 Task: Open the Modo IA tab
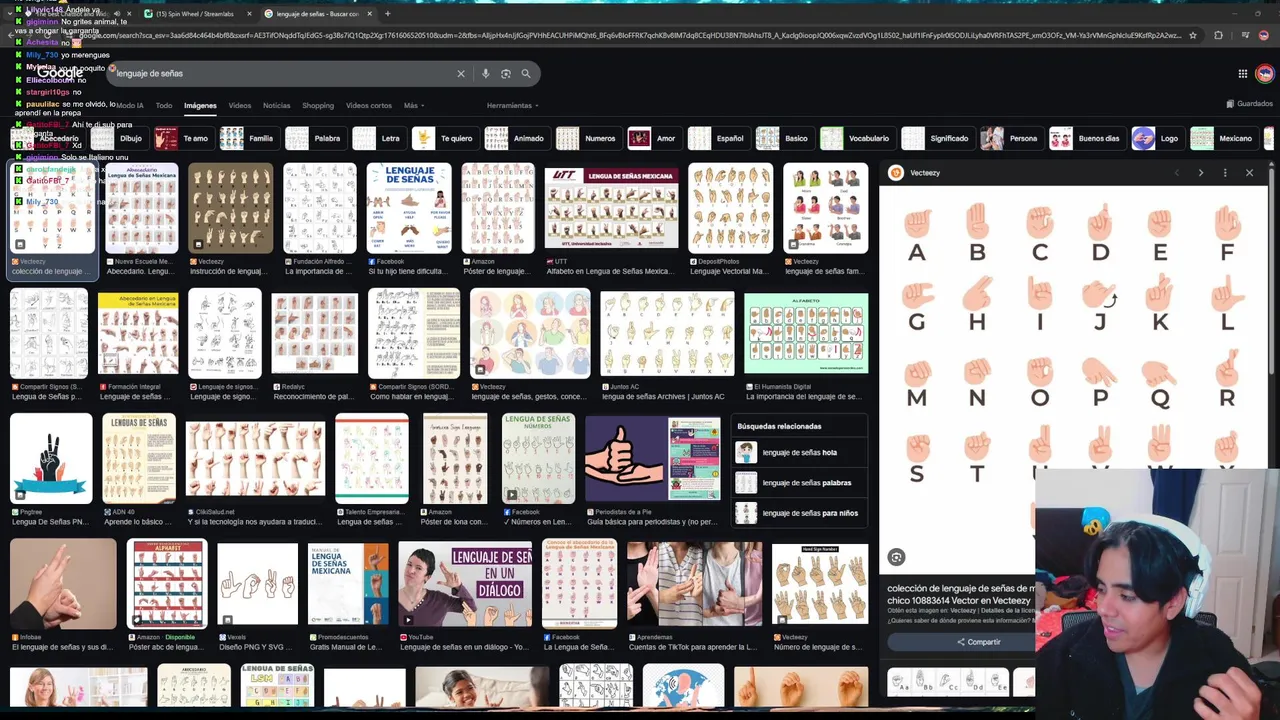point(130,105)
